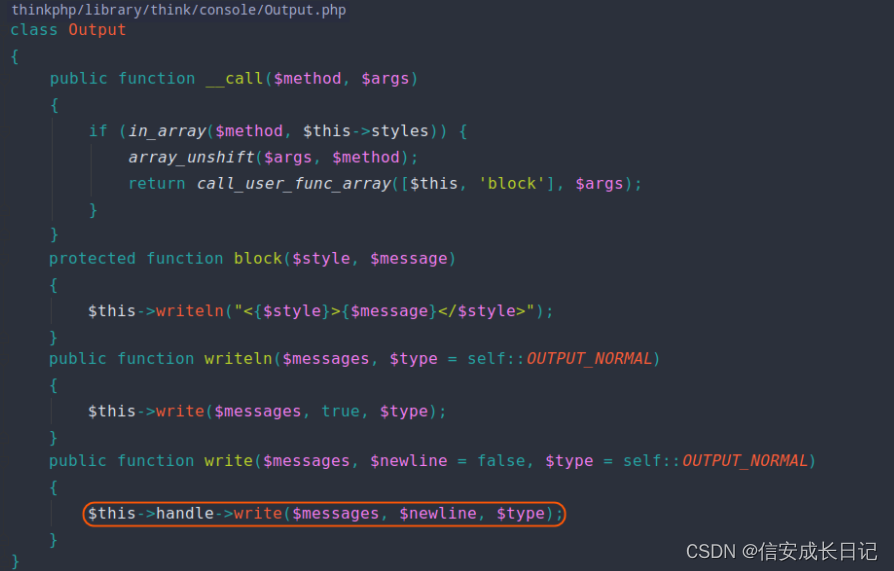The width and height of the screenshot is (894, 571).
Task: Click writeln call inside the block function
Action: point(189,311)
